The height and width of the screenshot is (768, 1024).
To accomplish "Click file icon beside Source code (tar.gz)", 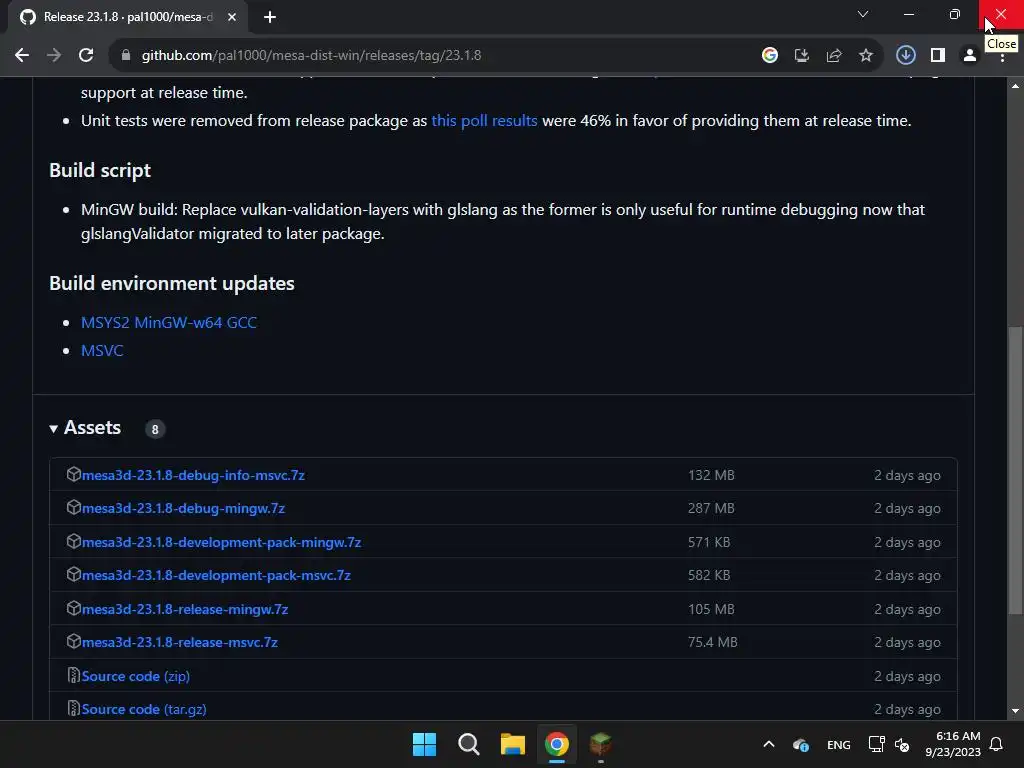I will (74, 708).
